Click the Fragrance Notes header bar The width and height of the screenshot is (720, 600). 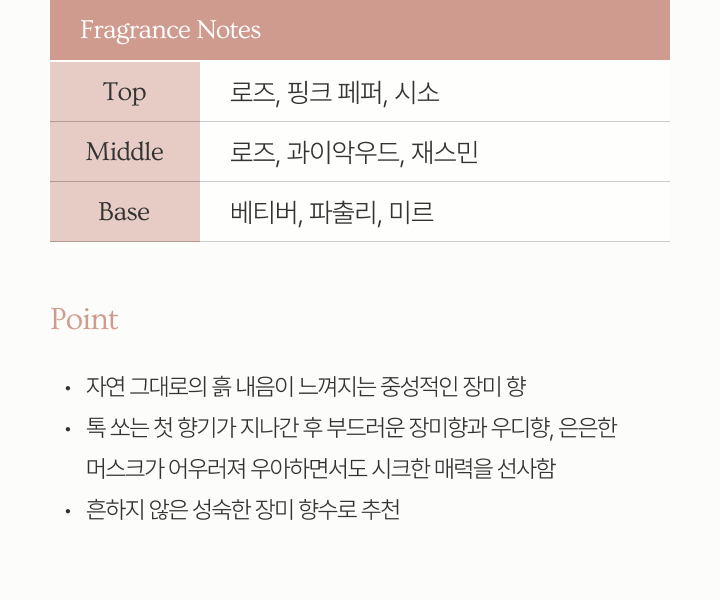pos(360,30)
